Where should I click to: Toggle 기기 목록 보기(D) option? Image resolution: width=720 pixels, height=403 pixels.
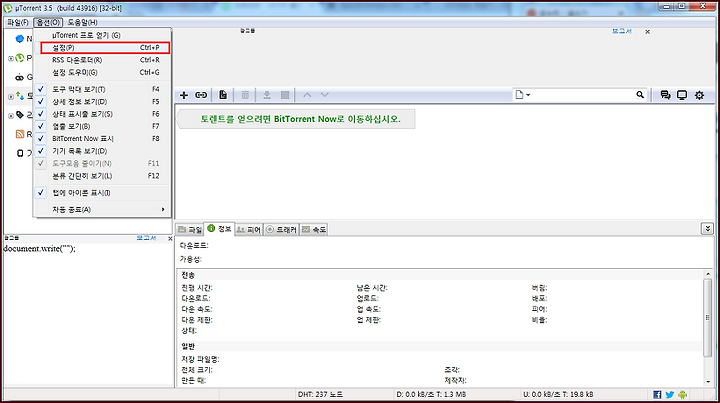point(102,151)
